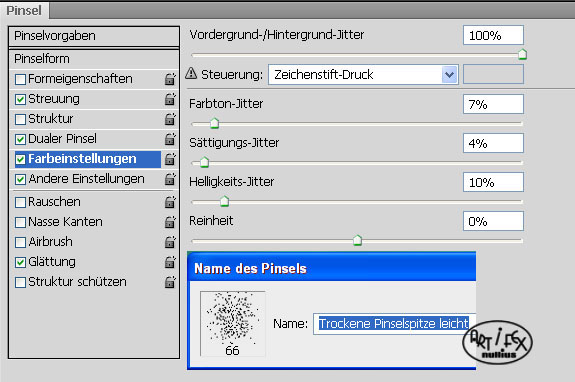
Task: Uncheck the Streuung checkbox
Action: click(21, 99)
